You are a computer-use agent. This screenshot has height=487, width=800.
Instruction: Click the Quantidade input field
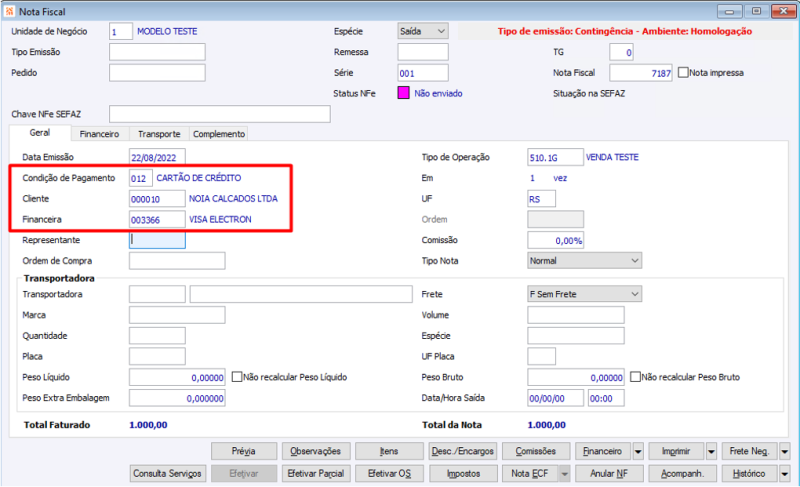(157, 336)
